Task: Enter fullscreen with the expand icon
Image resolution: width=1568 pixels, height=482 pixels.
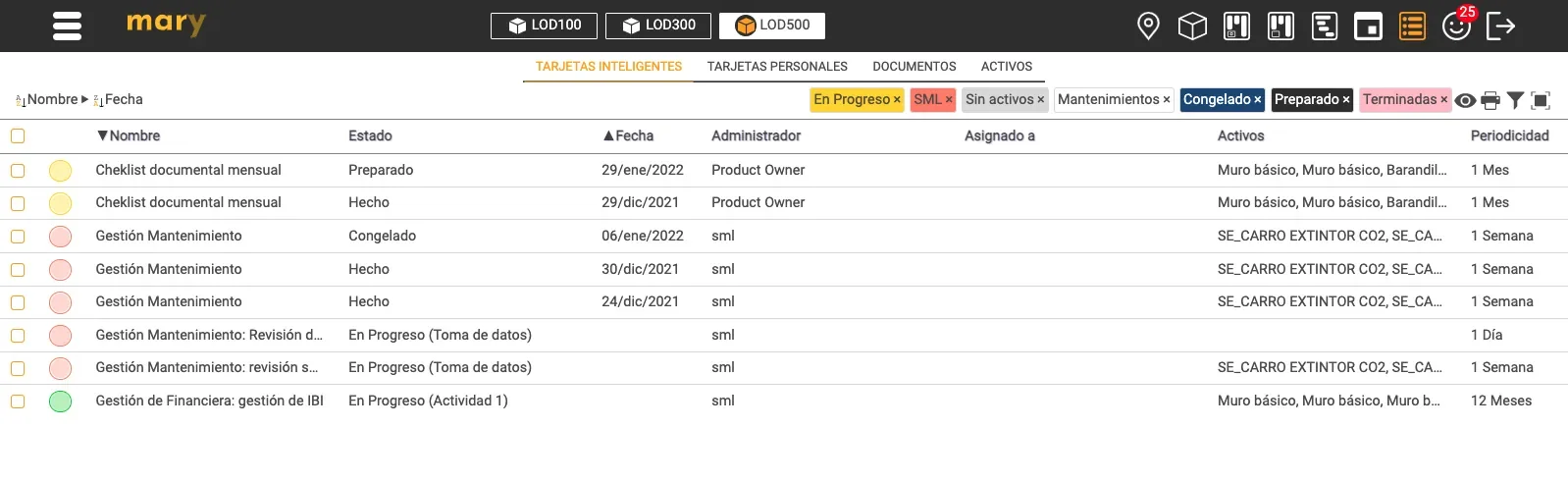Action: (x=1541, y=100)
